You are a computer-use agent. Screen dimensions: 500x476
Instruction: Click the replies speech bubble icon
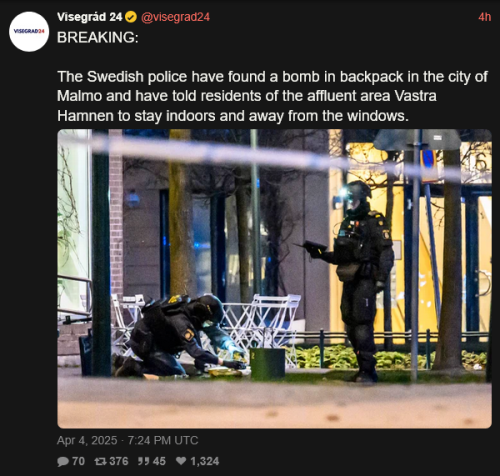tap(63, 461)
